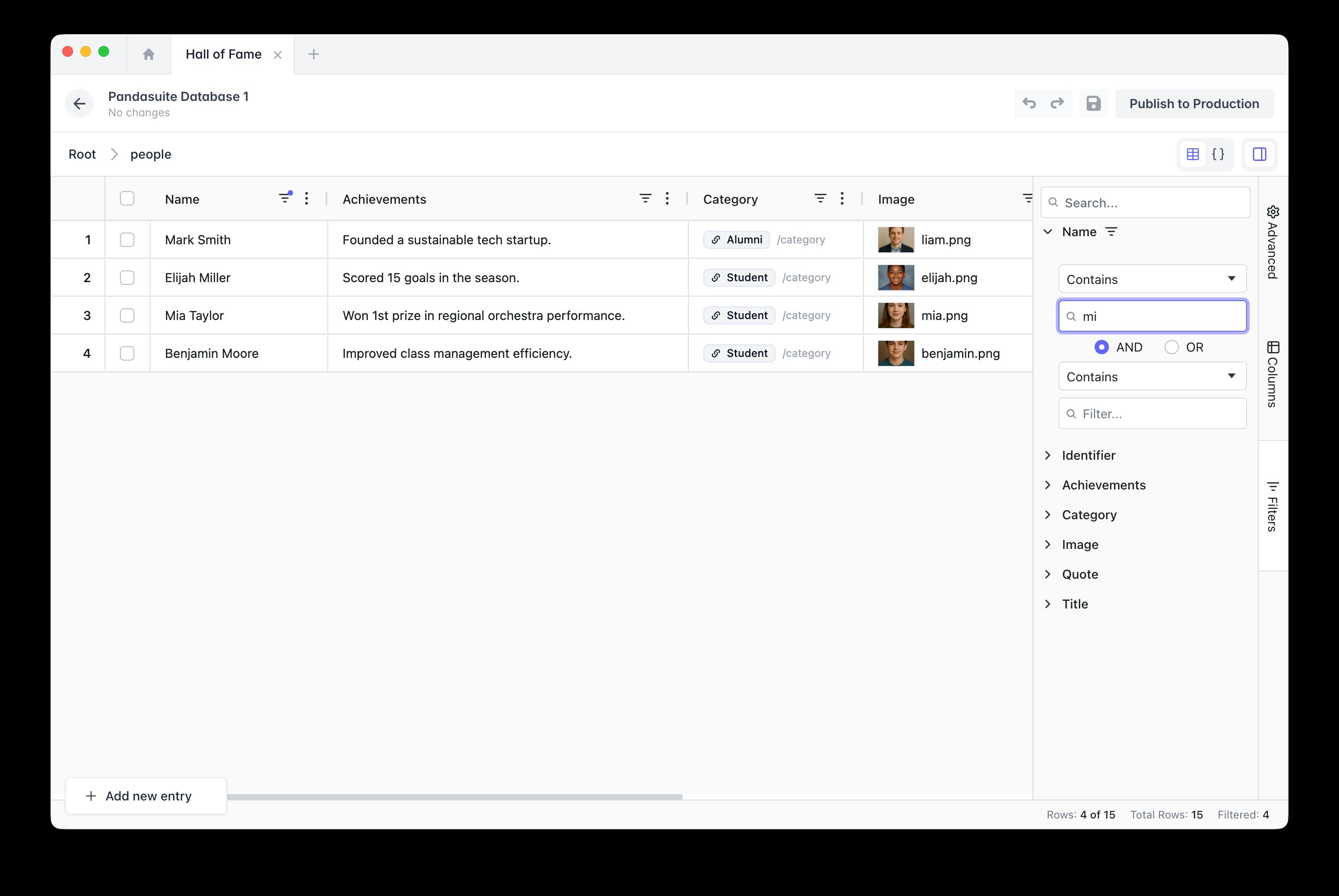Collapse the Name filter section

tap(1048, 231)
